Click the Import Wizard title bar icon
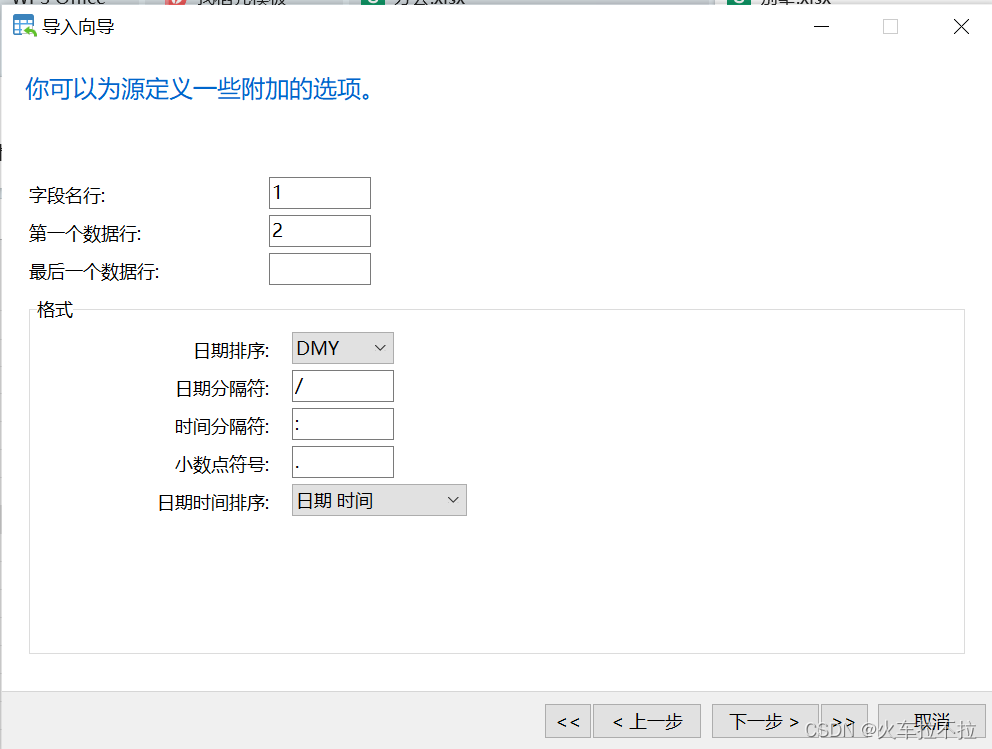 (24, 26)
